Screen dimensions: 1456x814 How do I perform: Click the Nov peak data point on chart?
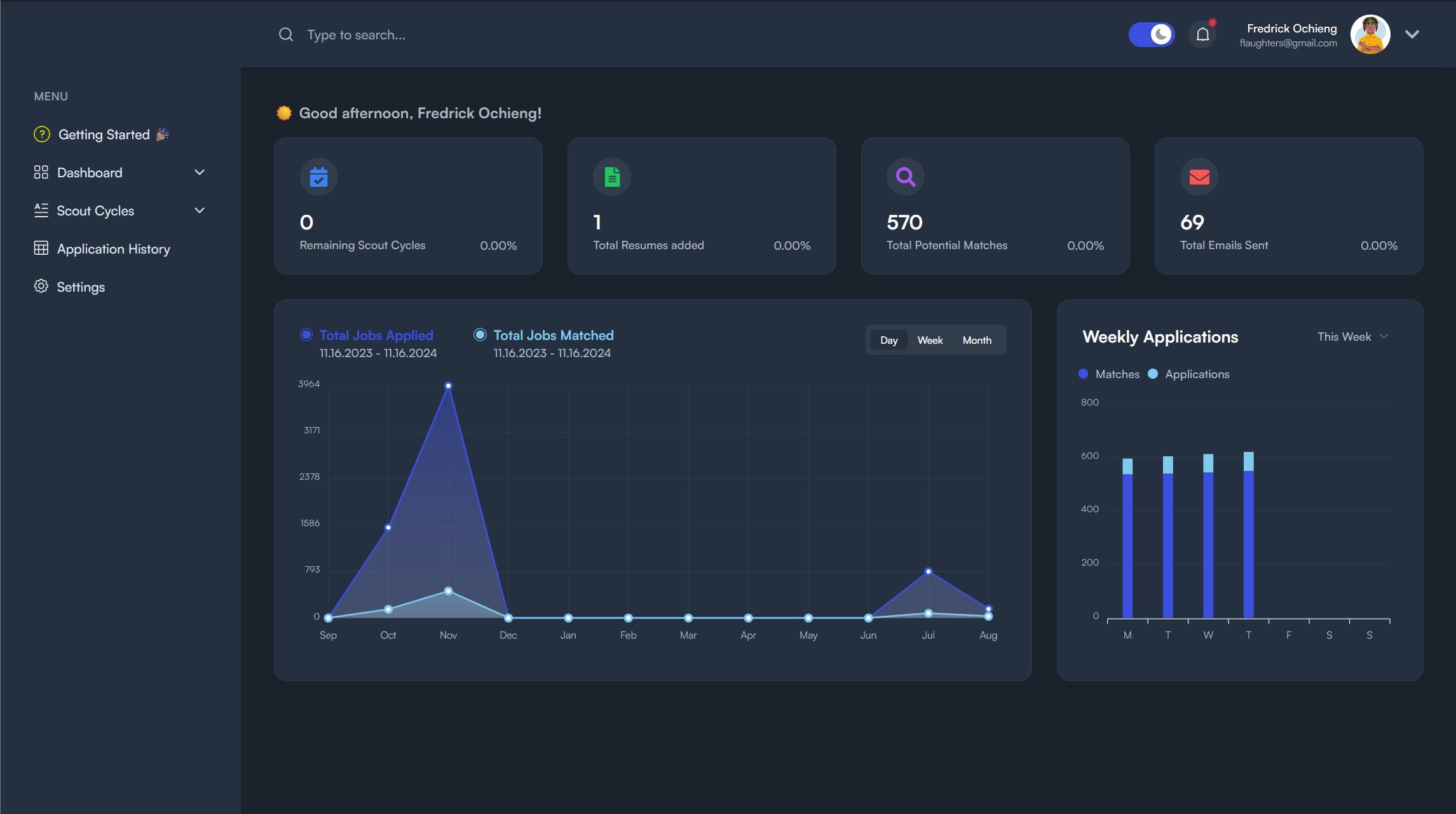(448, 386)
